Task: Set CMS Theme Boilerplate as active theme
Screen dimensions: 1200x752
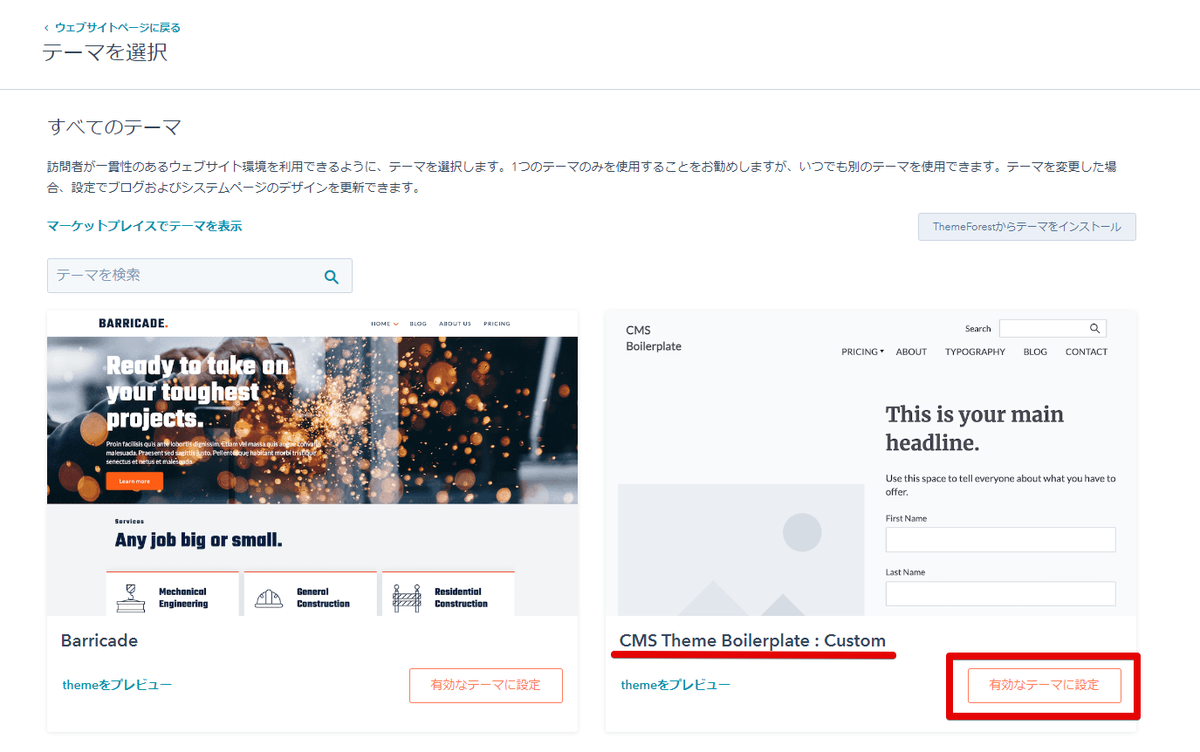Action: [1044, 685]
